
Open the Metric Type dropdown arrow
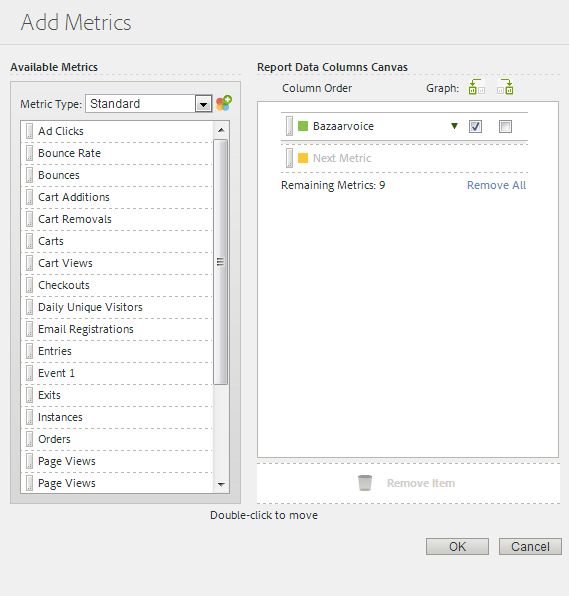tap(203, 104)
